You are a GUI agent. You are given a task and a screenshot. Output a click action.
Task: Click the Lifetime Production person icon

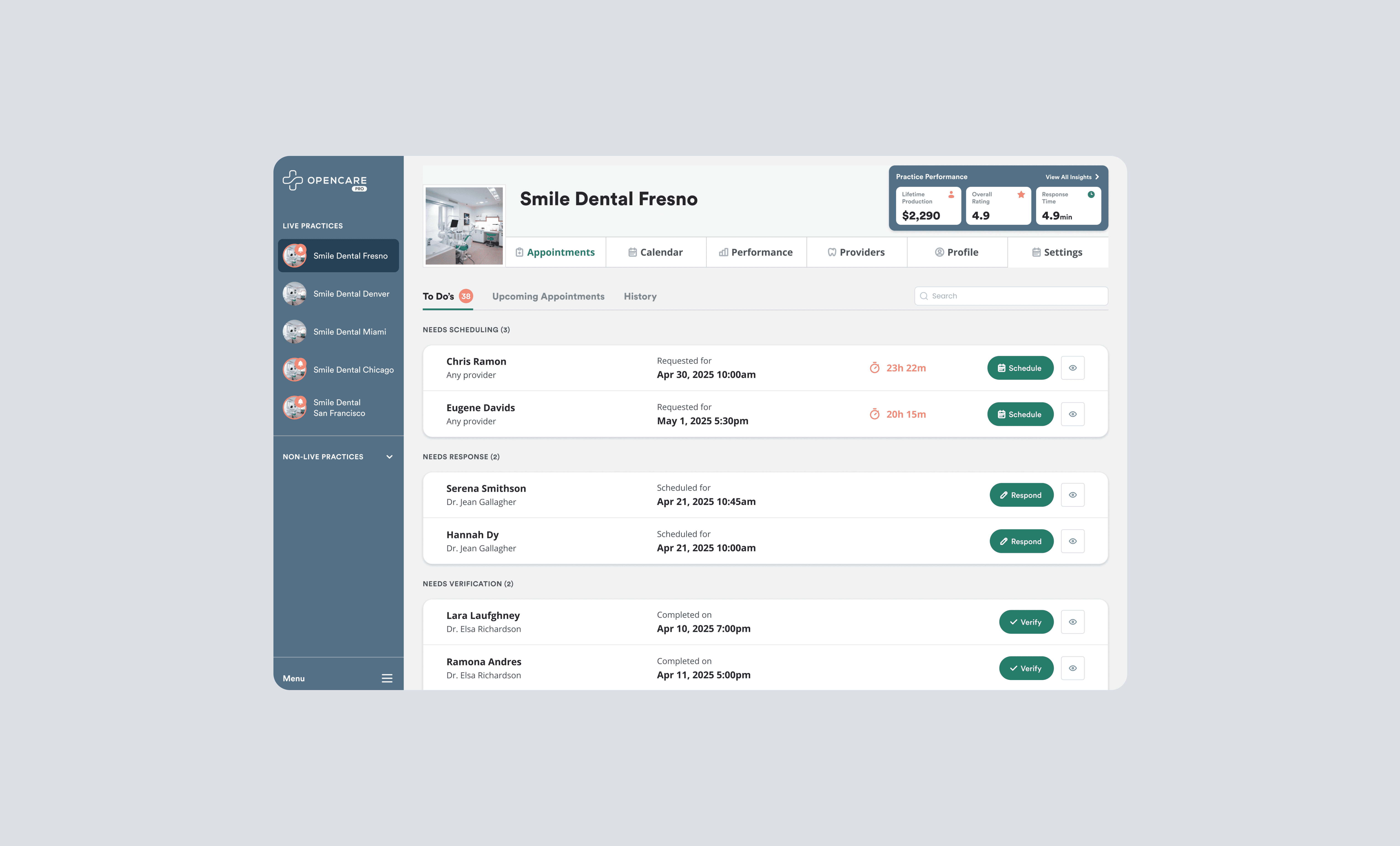click(x=951, y=194)
